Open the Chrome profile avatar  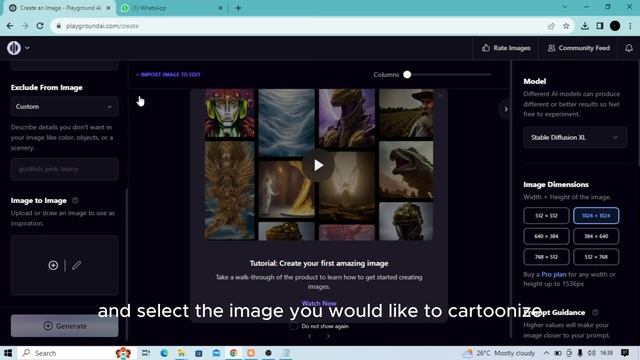pos(615,26)
